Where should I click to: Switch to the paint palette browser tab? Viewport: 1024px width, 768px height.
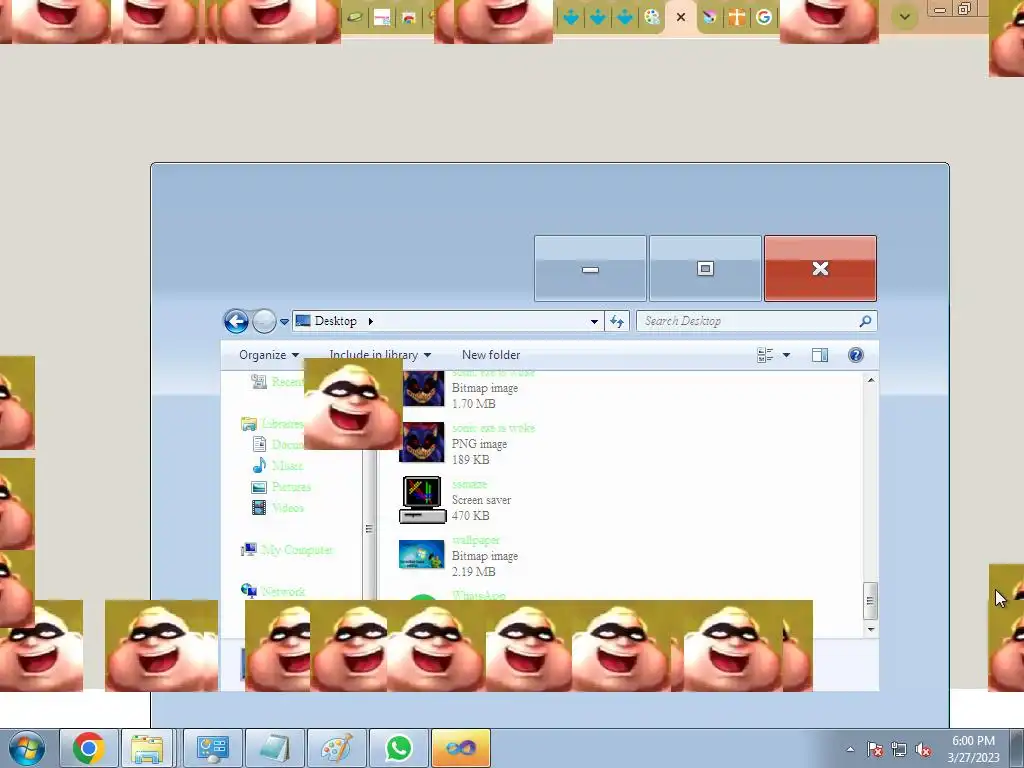(x=652, y=18)
